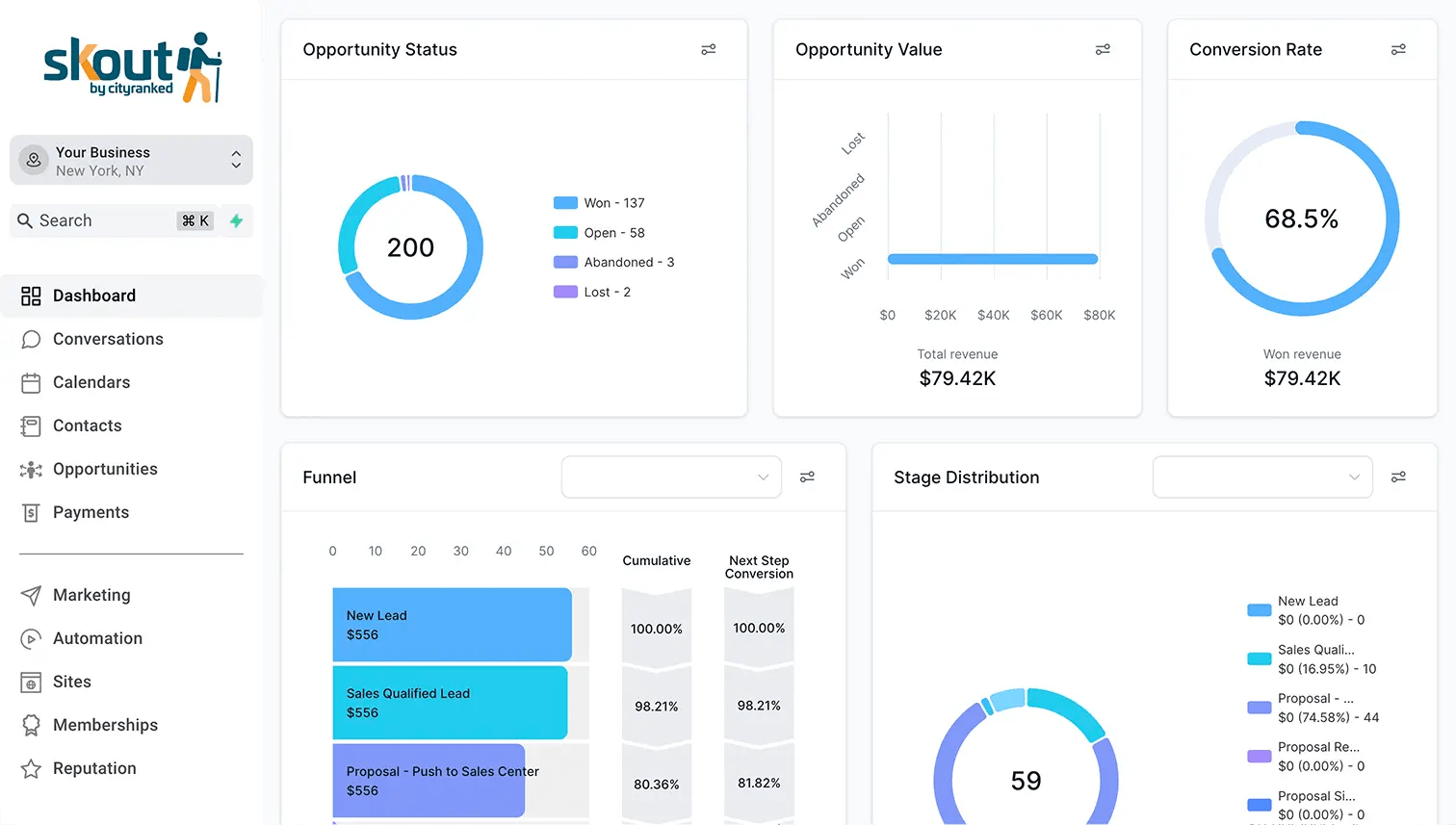This screenshot has height=825, width=1456.
Task: Open the Stage Distribution pipeline dropdown
Action: (1262, 477)
